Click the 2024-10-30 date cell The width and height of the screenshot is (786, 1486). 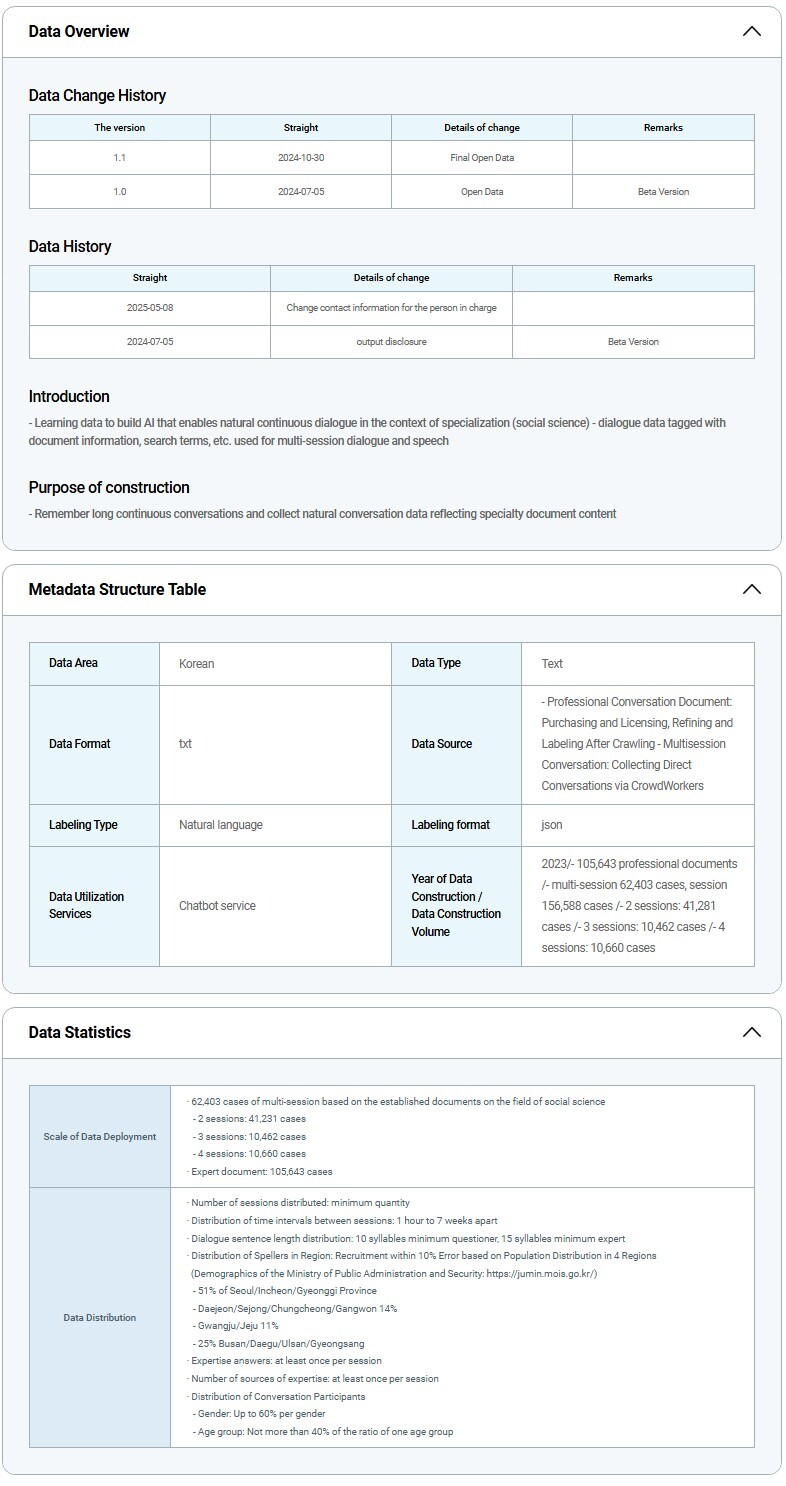[301, 158]
